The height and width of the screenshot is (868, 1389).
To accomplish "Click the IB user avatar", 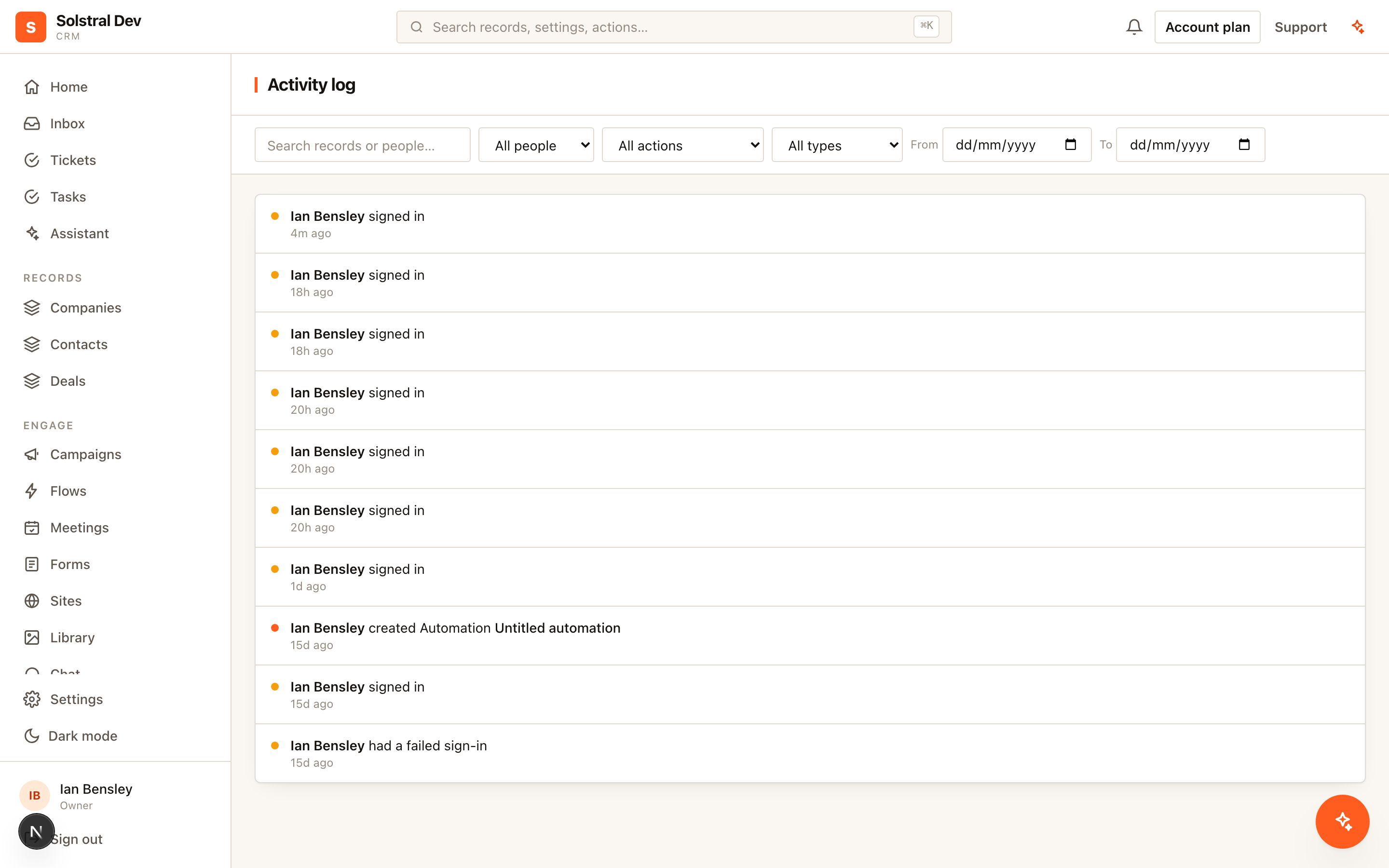I will click(34, 796).
